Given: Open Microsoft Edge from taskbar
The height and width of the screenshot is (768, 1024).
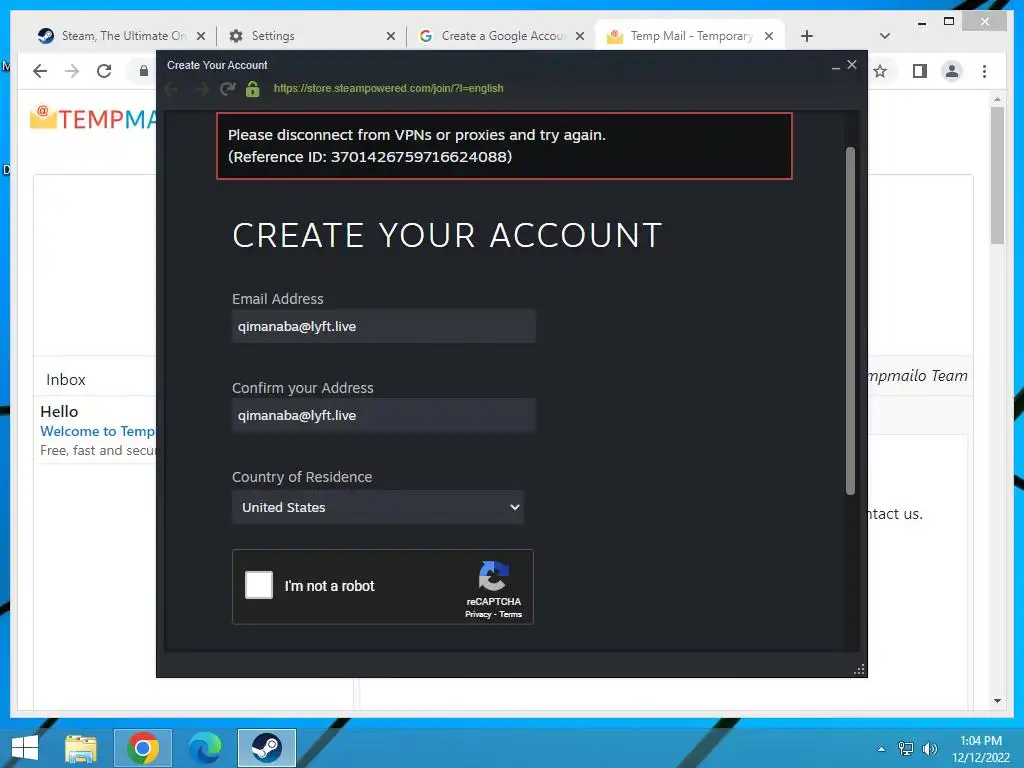Looking at the screenshot, I should (x=204, y=748).
